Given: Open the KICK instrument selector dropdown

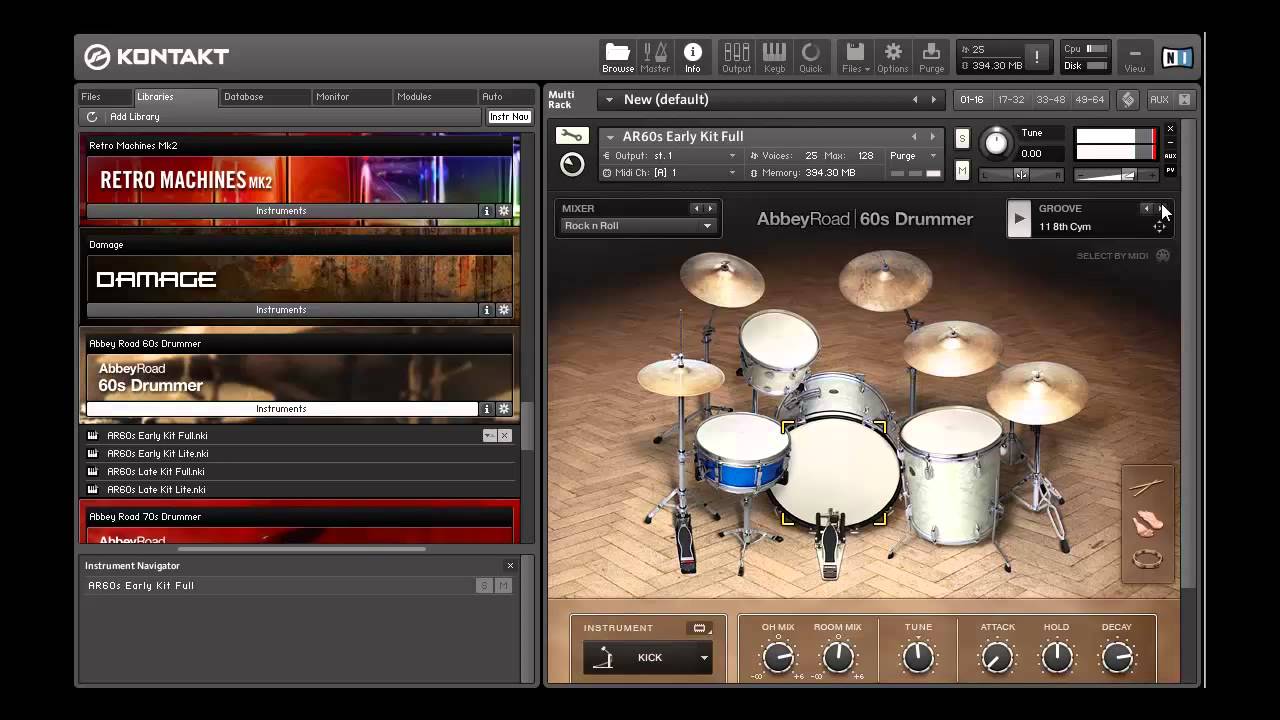Looking at the screenshot, I should coord(648,658).
